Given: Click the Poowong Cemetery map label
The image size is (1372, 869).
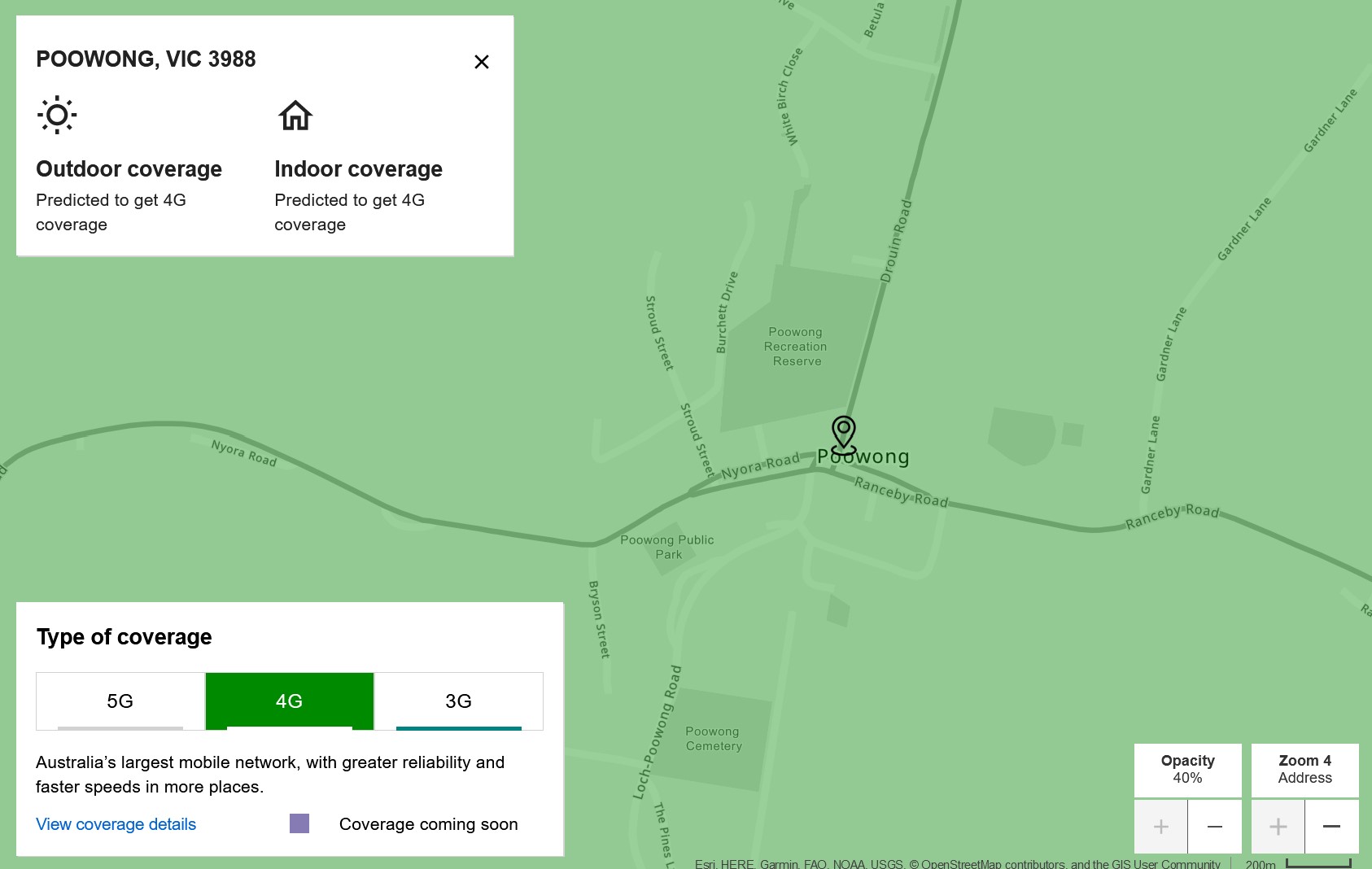Looking at the screenshot, I should click(x=713, y=739).
